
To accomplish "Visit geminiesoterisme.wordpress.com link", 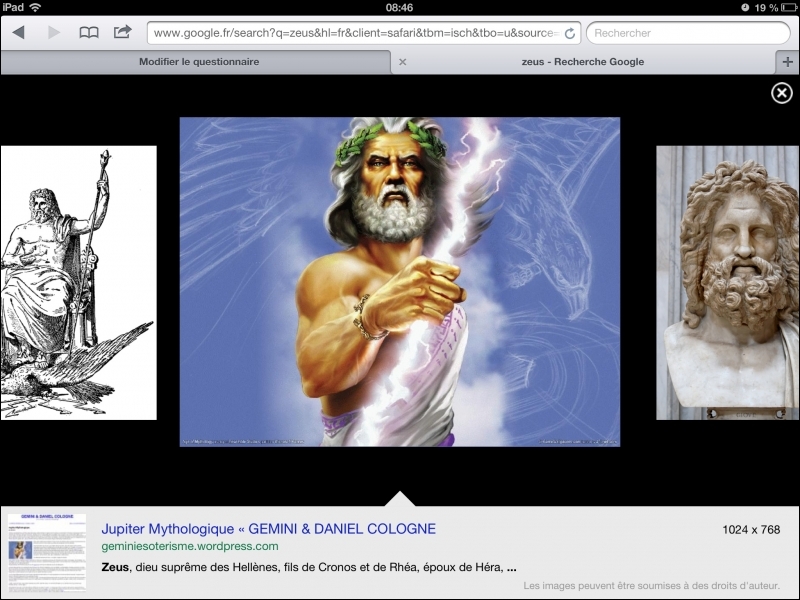I will (189, 546).
